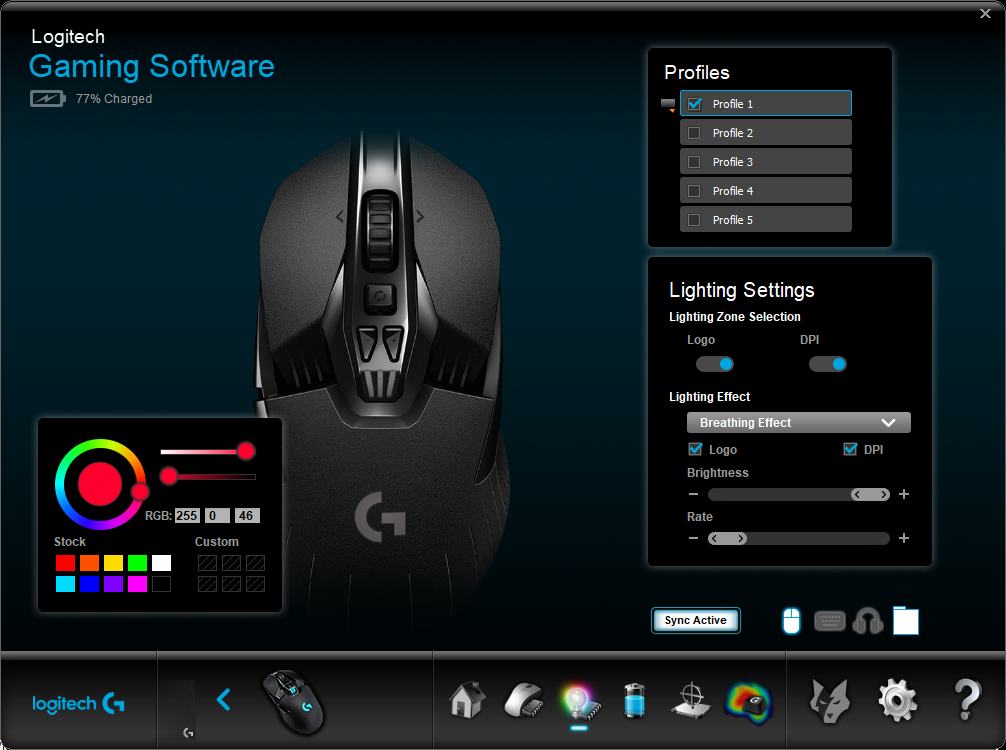The width and height of the screenshot is (1006, 750).
Task: Select the Profile 5 row label
Action: click(733, 219)
